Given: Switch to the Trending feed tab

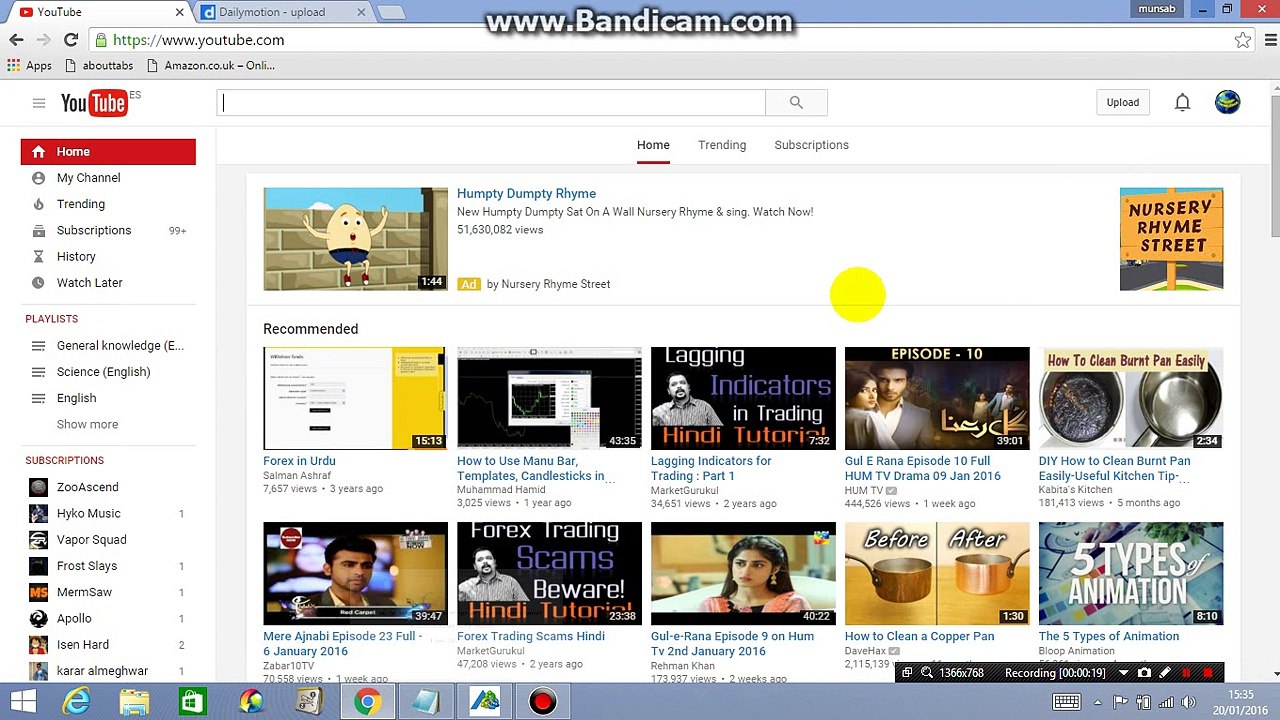Looking at the screenshot, I should [722, 145].
